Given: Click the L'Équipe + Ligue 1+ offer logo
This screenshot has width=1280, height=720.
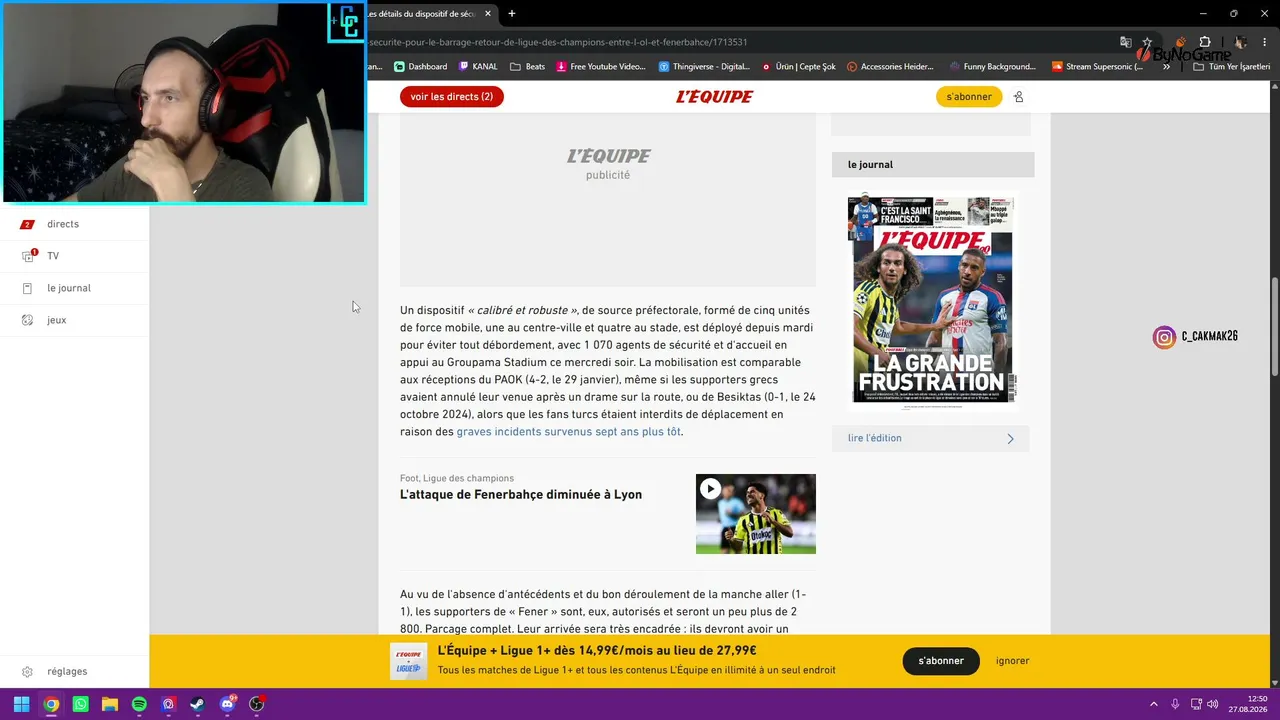Looking at the screenshot, I should (408, 661).
